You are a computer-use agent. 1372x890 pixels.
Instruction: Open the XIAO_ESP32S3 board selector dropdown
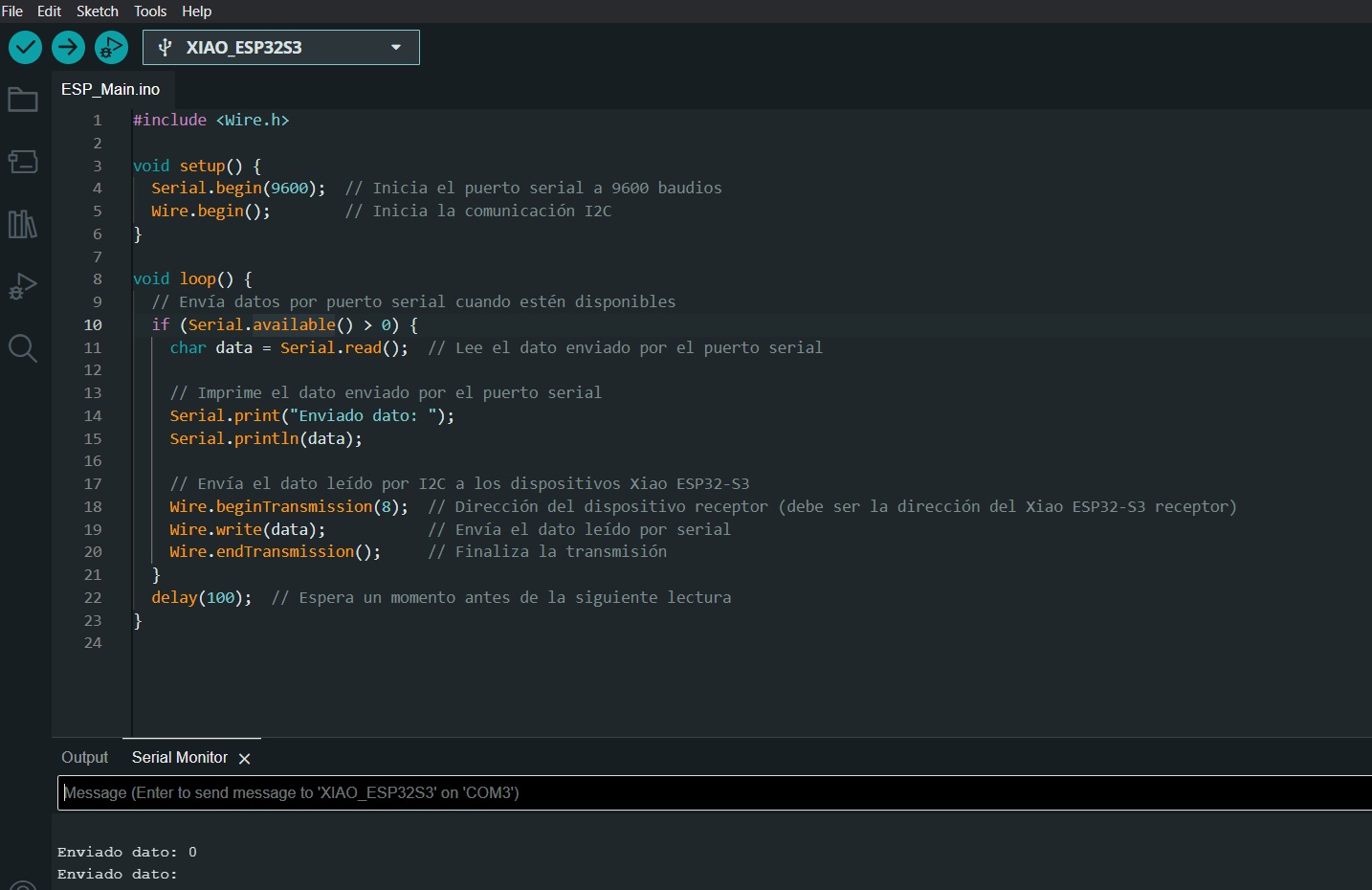(x=280, y=47)
